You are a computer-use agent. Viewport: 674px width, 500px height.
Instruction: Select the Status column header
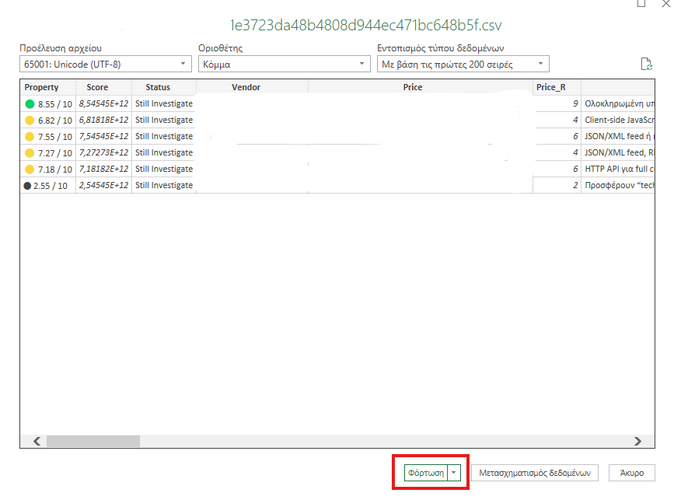pos(158,87)
